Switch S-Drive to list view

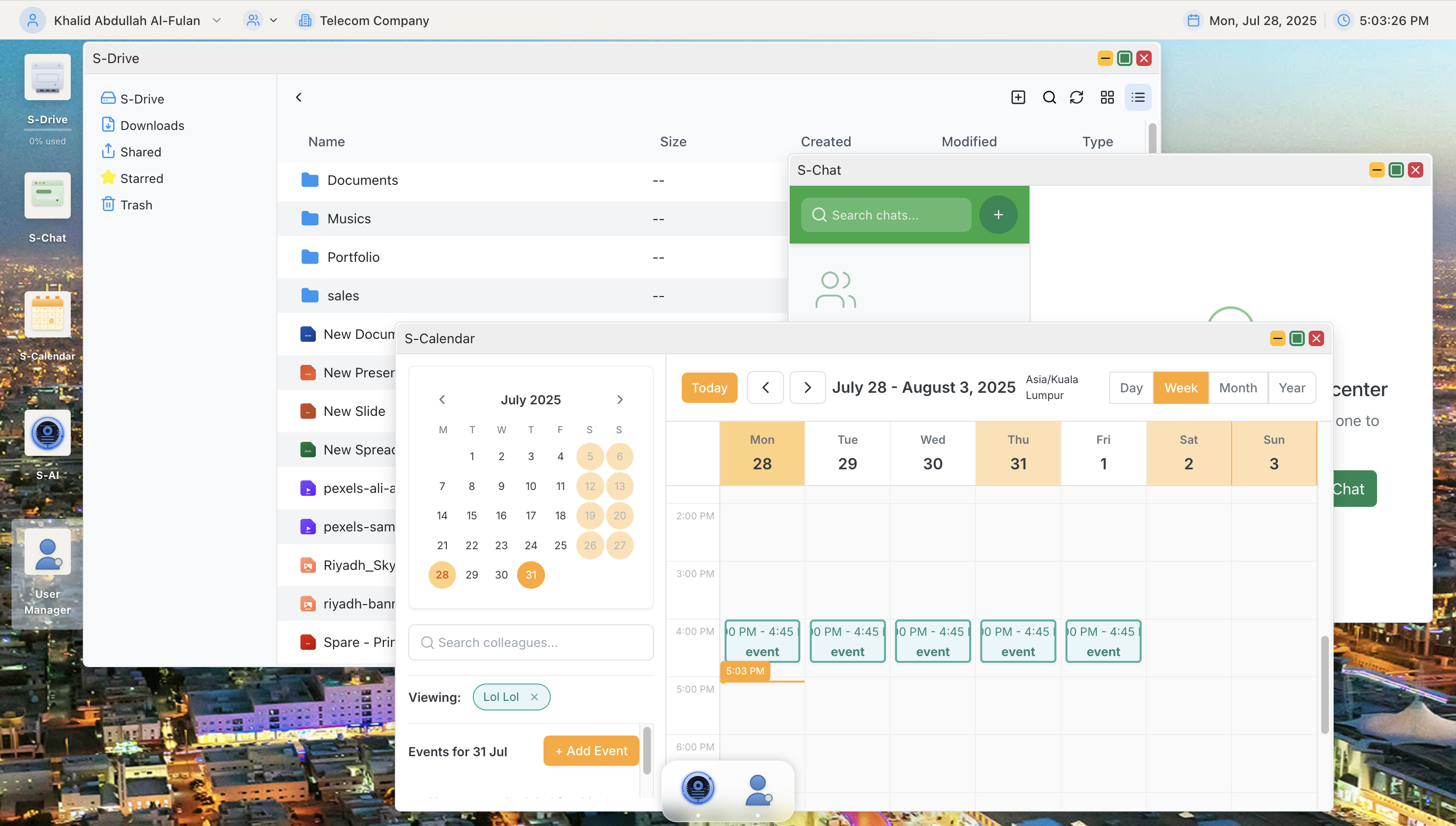(x=1138, y=97)
